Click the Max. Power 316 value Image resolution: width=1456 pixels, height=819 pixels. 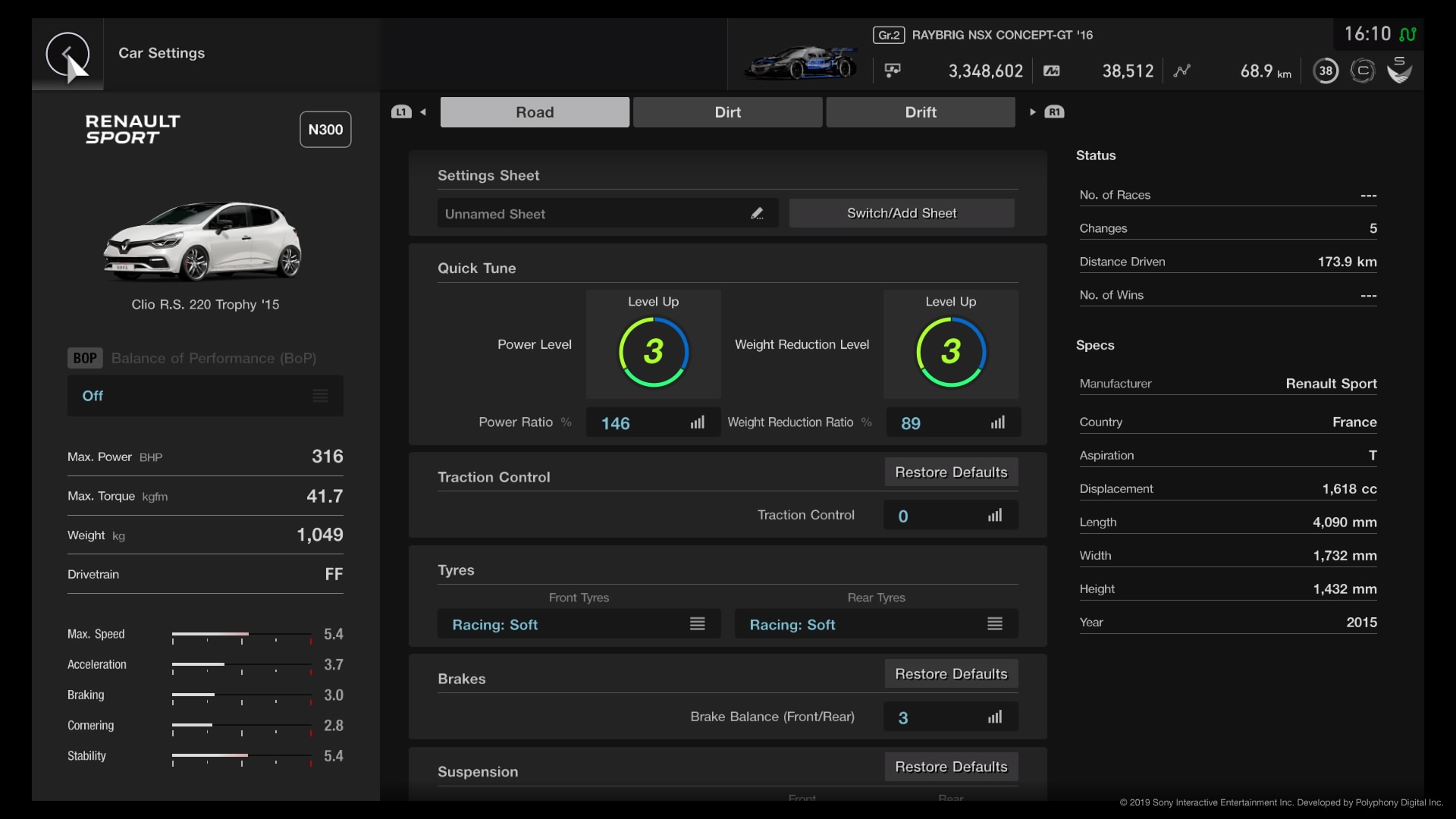(328, 457)
